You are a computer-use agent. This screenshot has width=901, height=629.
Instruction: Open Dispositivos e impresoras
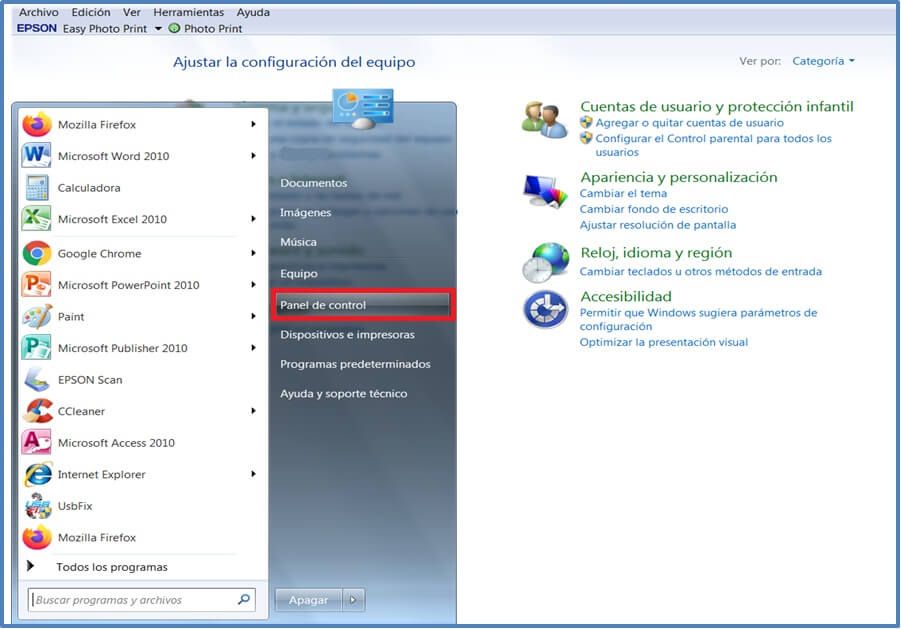pos(347,334)
